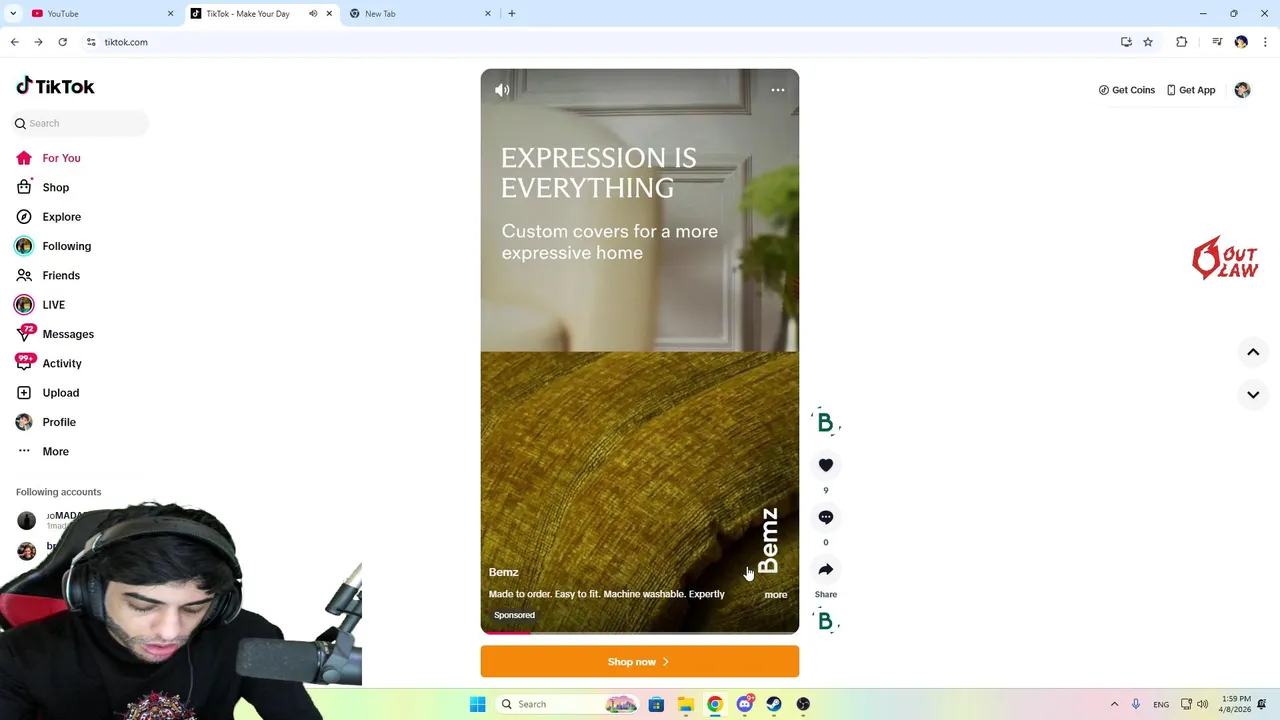Open the media controls icon in Chrome's toolbar
This screenshot has height=720, width=1280.
(1217, 42)
